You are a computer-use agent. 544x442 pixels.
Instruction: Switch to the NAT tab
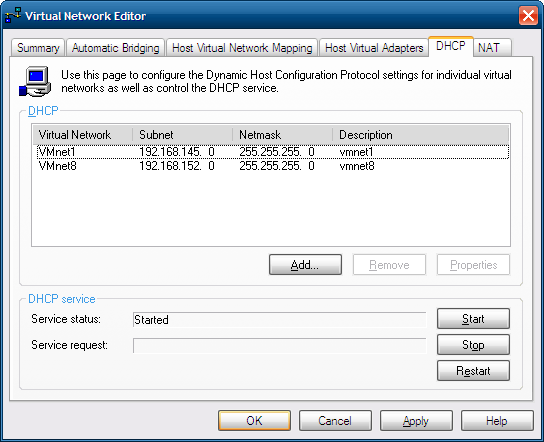(x=492, y=48)
